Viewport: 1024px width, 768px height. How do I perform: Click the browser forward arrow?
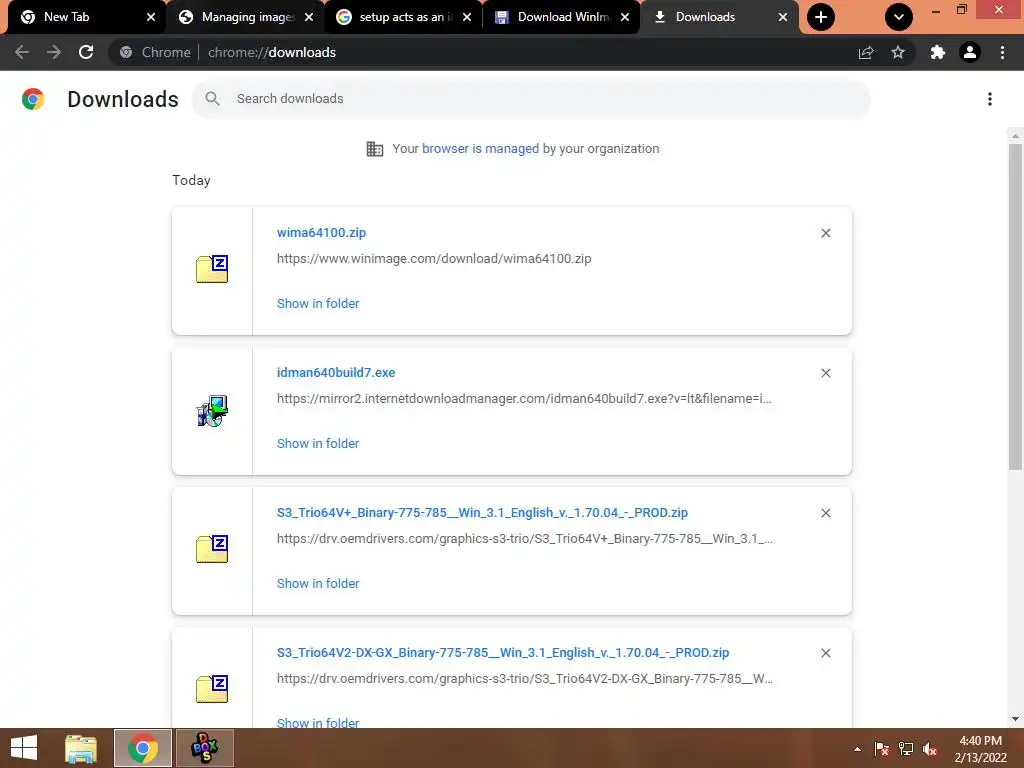(54, 52)
